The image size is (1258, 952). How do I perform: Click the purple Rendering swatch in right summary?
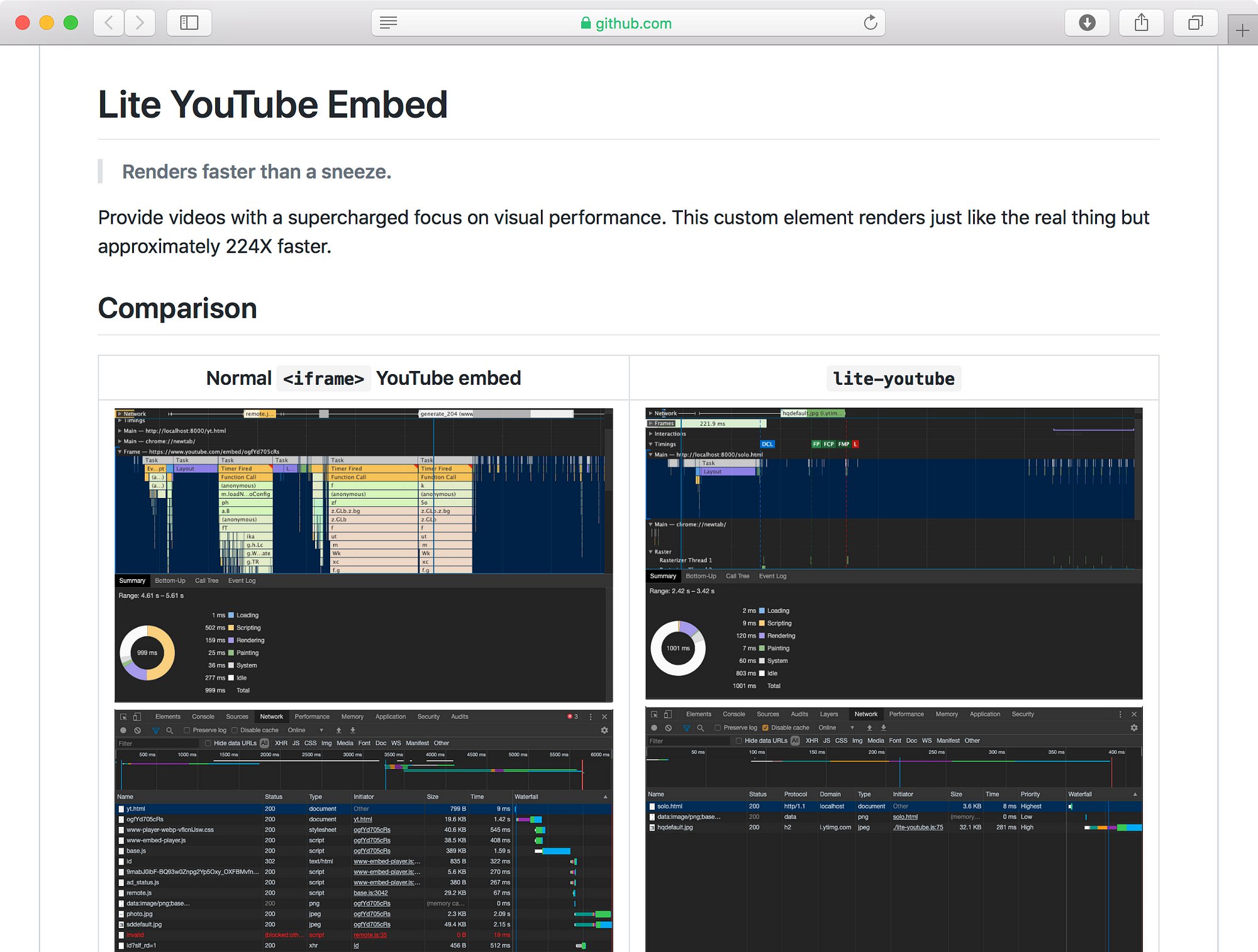click(762, 636)
